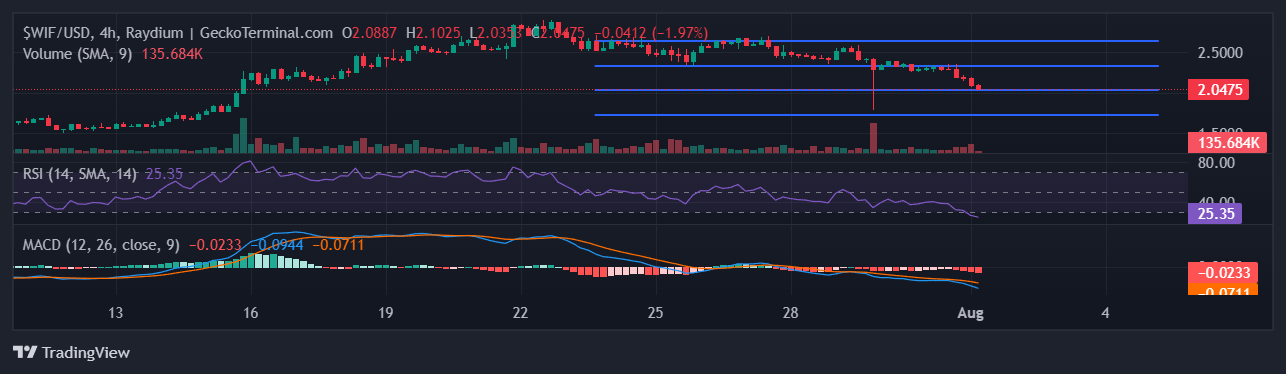Viewport: 1286px width, 374px height.
Task: Click the 19 date label on time axis
Action: tap(386, 313)
